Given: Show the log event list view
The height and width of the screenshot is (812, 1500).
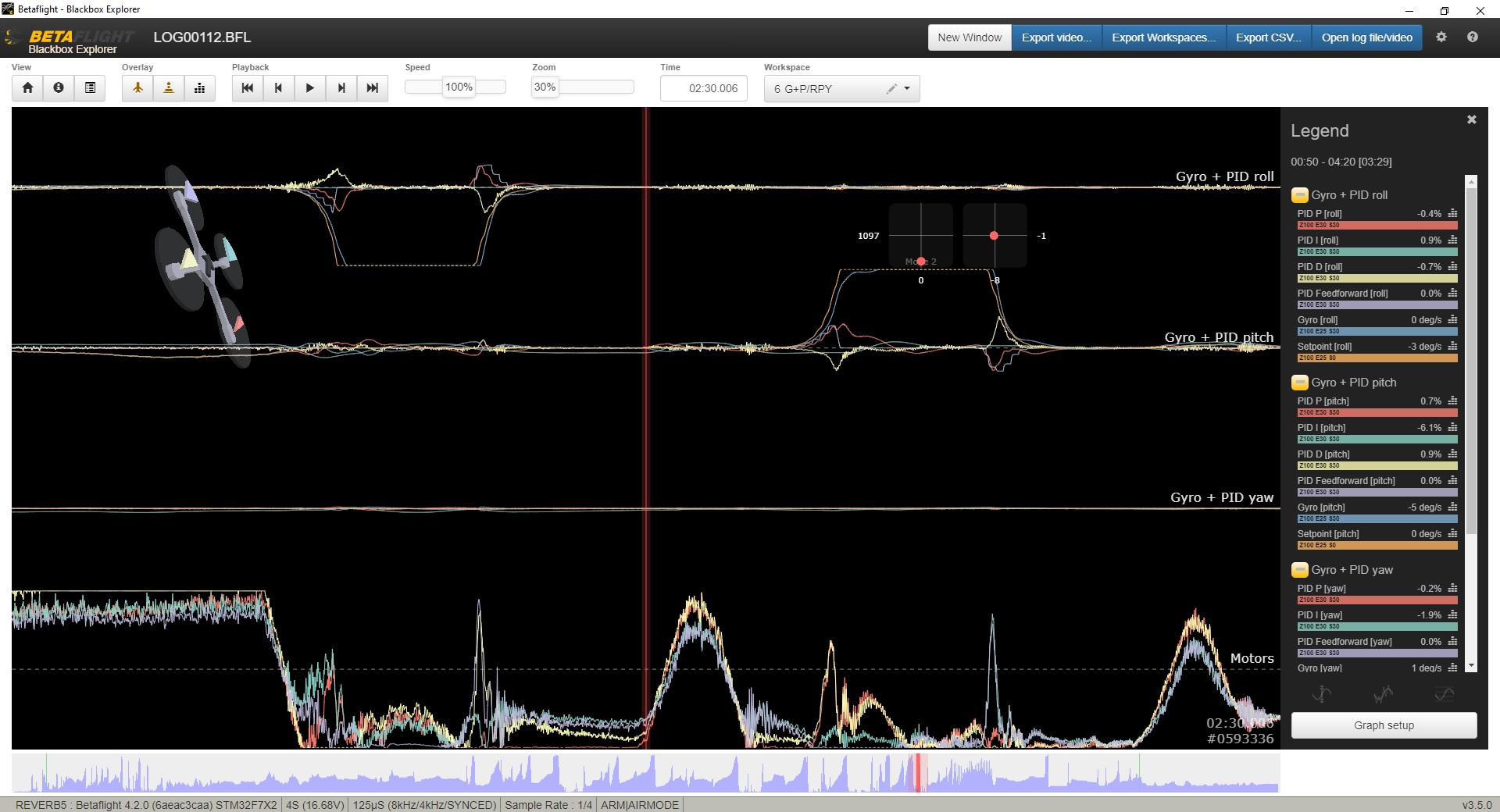Looking at the screenshot, I should 90,88.
